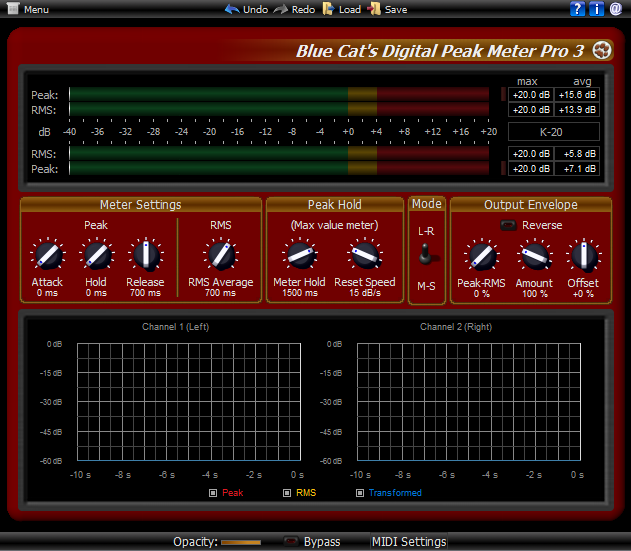This screenshot has height=551, width=631.
Task: Flip the L-R / M-S mode switch
Action: [x=426, y=255]
